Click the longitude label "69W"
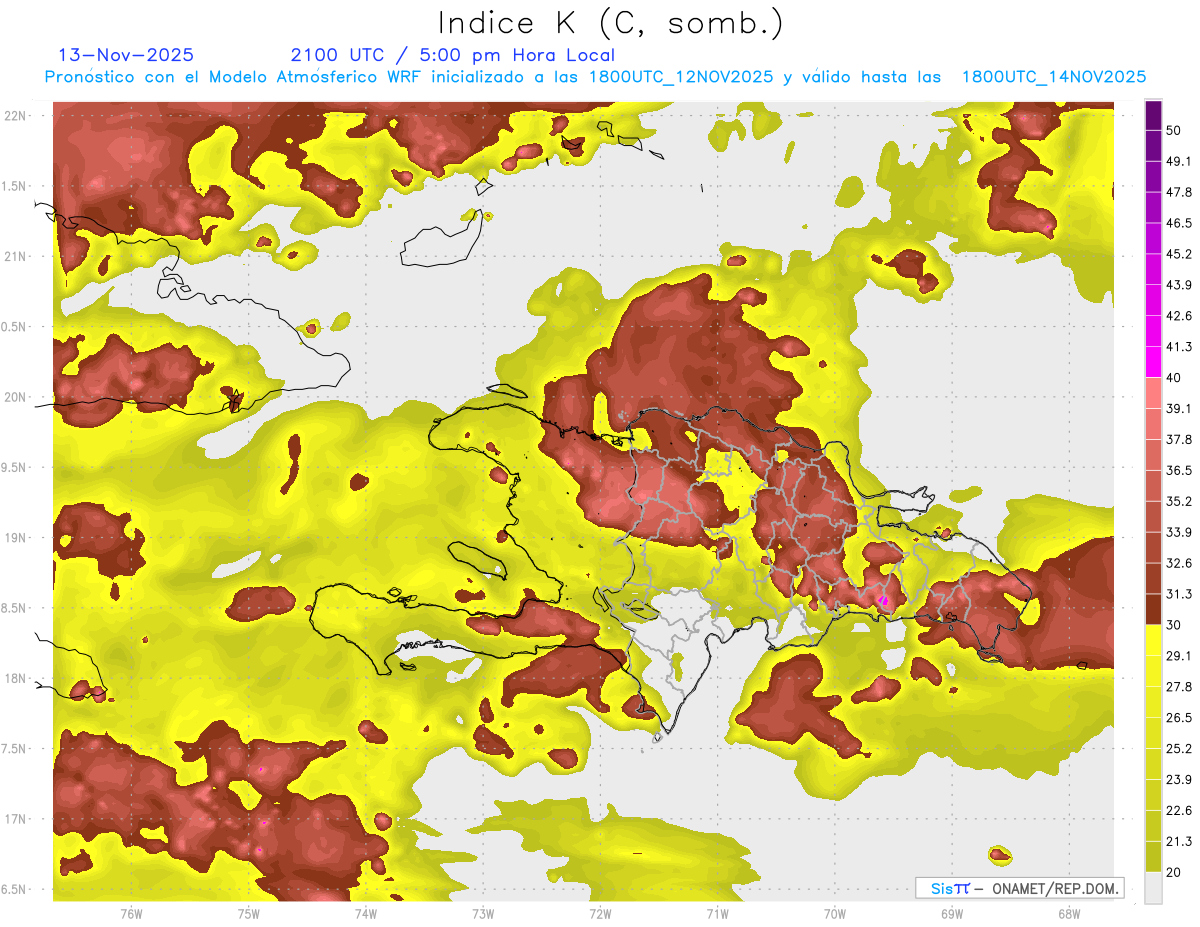1200x927 pixels. (x=951, y=914)
